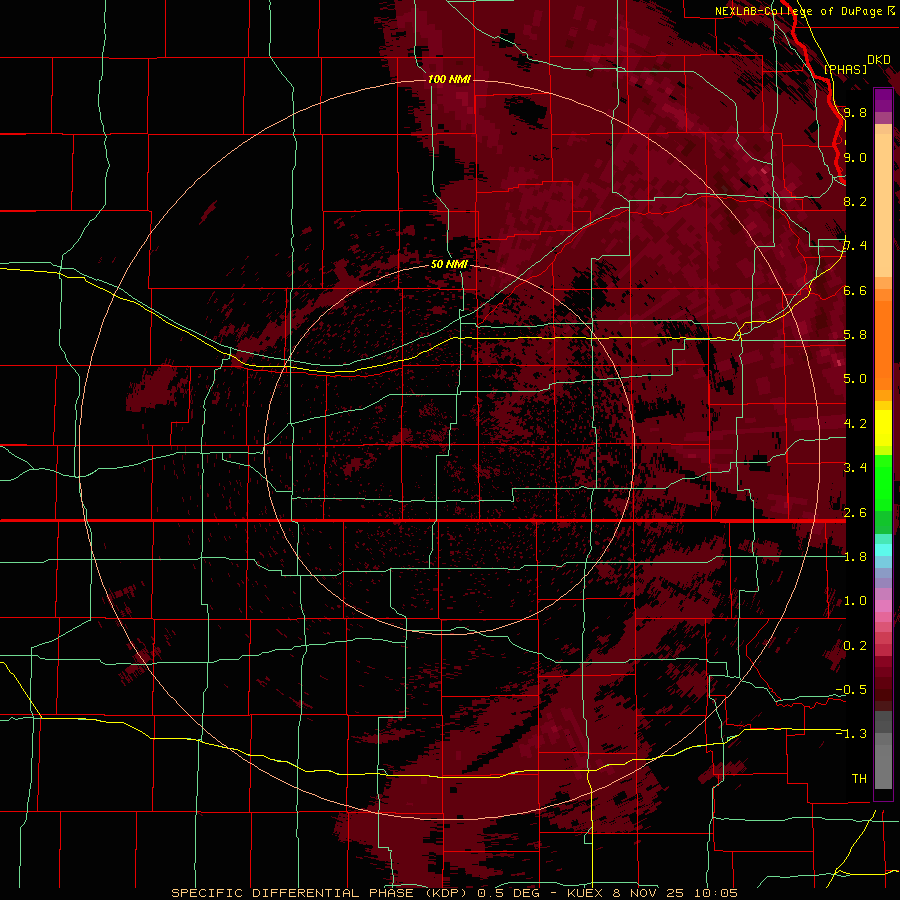Pick the bright green swatch in the color bar
The width and height of the screenshot is (900, 900).
[x=883, y=482]
